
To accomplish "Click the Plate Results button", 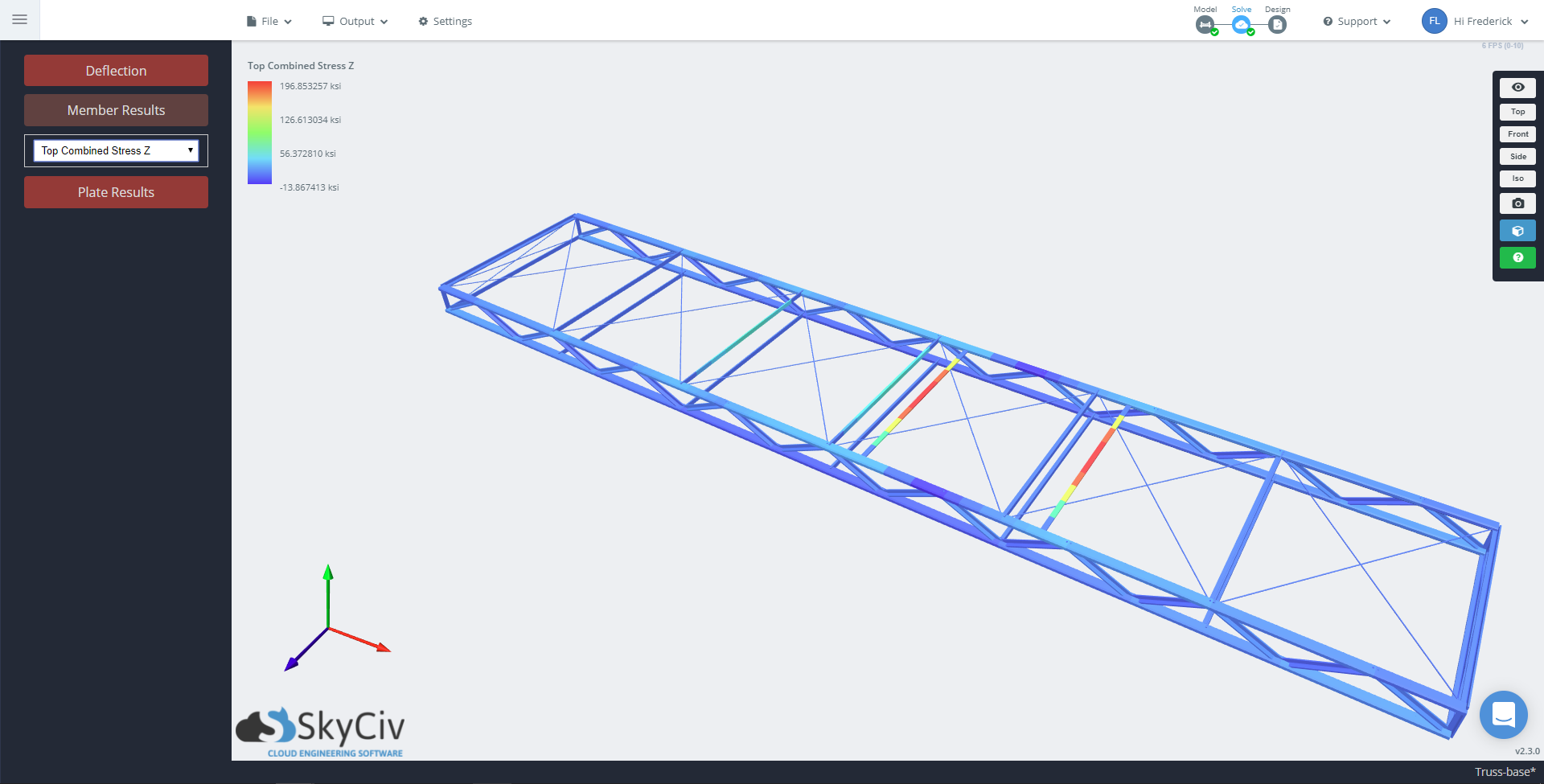I will [x=115, y=191].
